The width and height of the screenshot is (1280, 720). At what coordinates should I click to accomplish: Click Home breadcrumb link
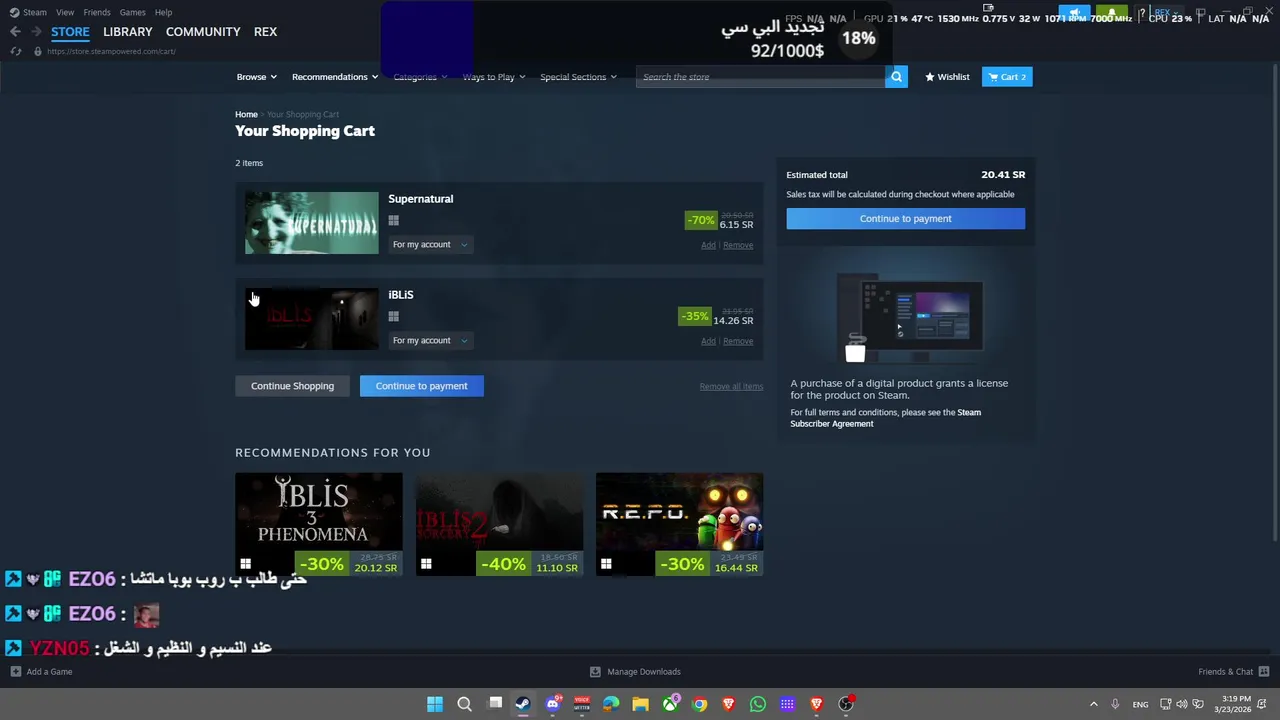click(x=246, y=114)
